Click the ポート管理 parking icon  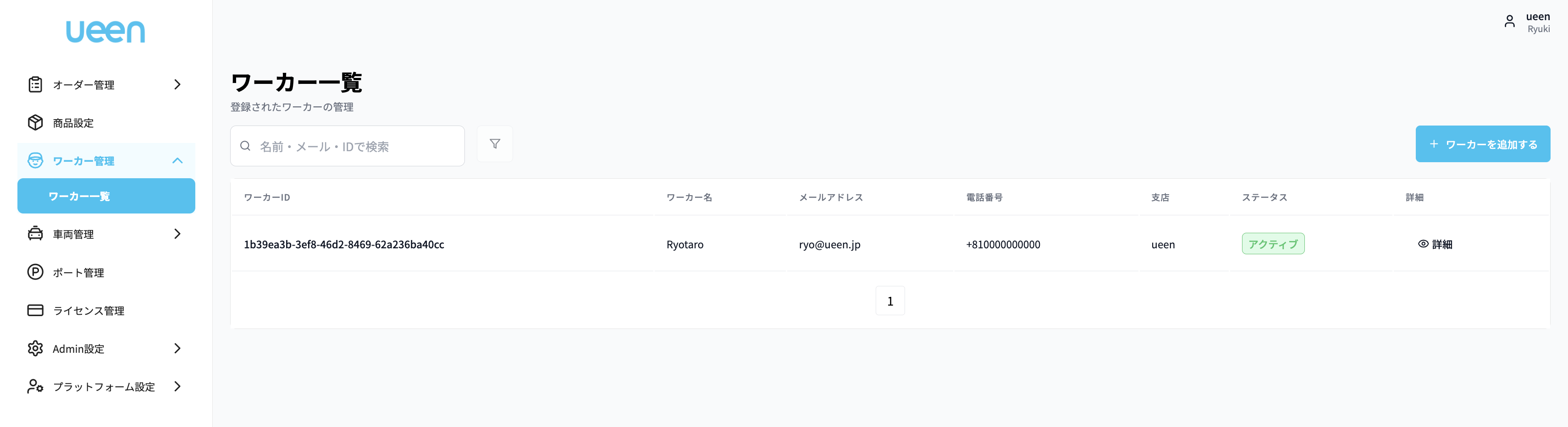35,272
